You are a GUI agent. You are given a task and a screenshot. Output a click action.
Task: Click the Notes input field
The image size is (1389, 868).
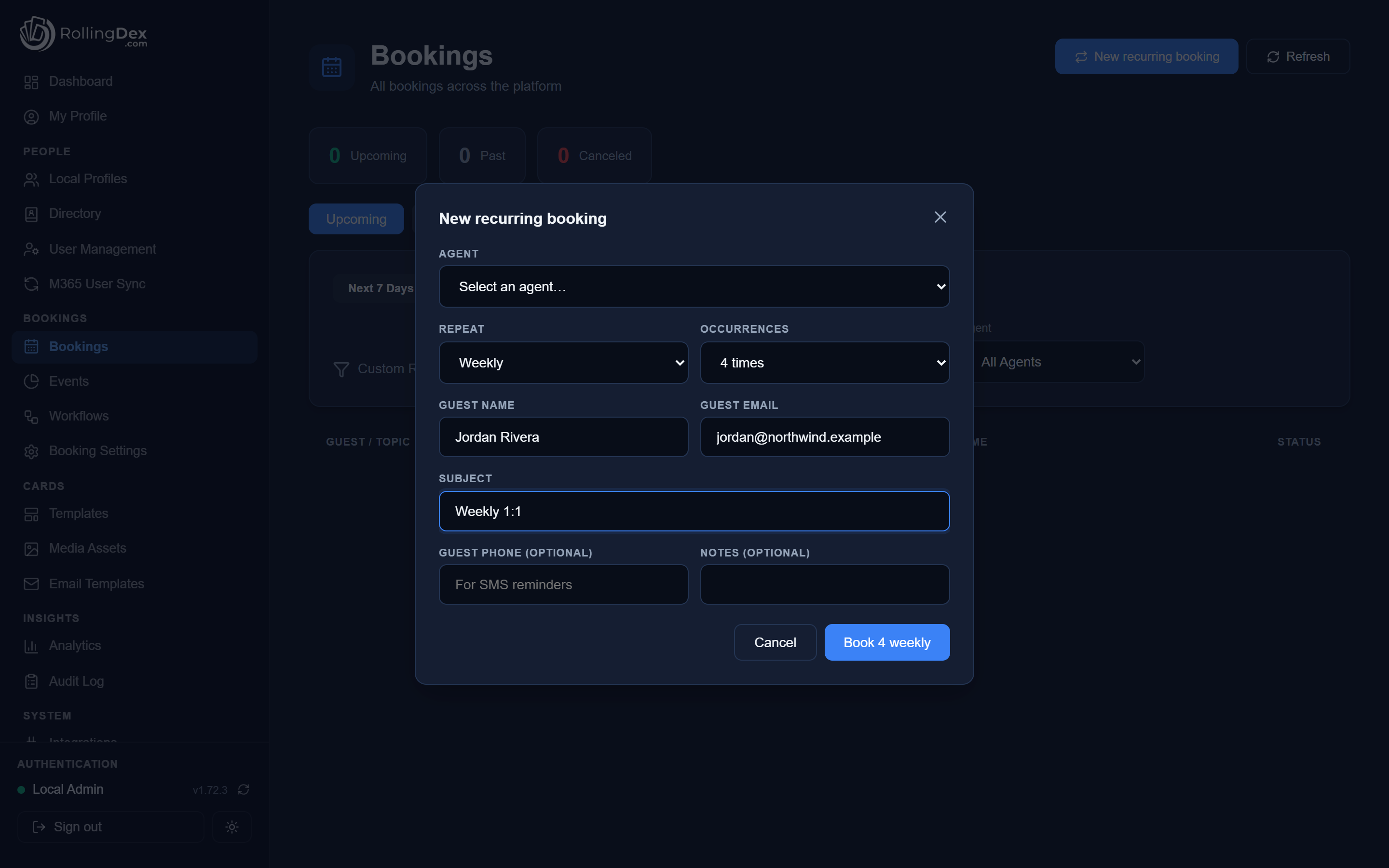click(824, 584)
